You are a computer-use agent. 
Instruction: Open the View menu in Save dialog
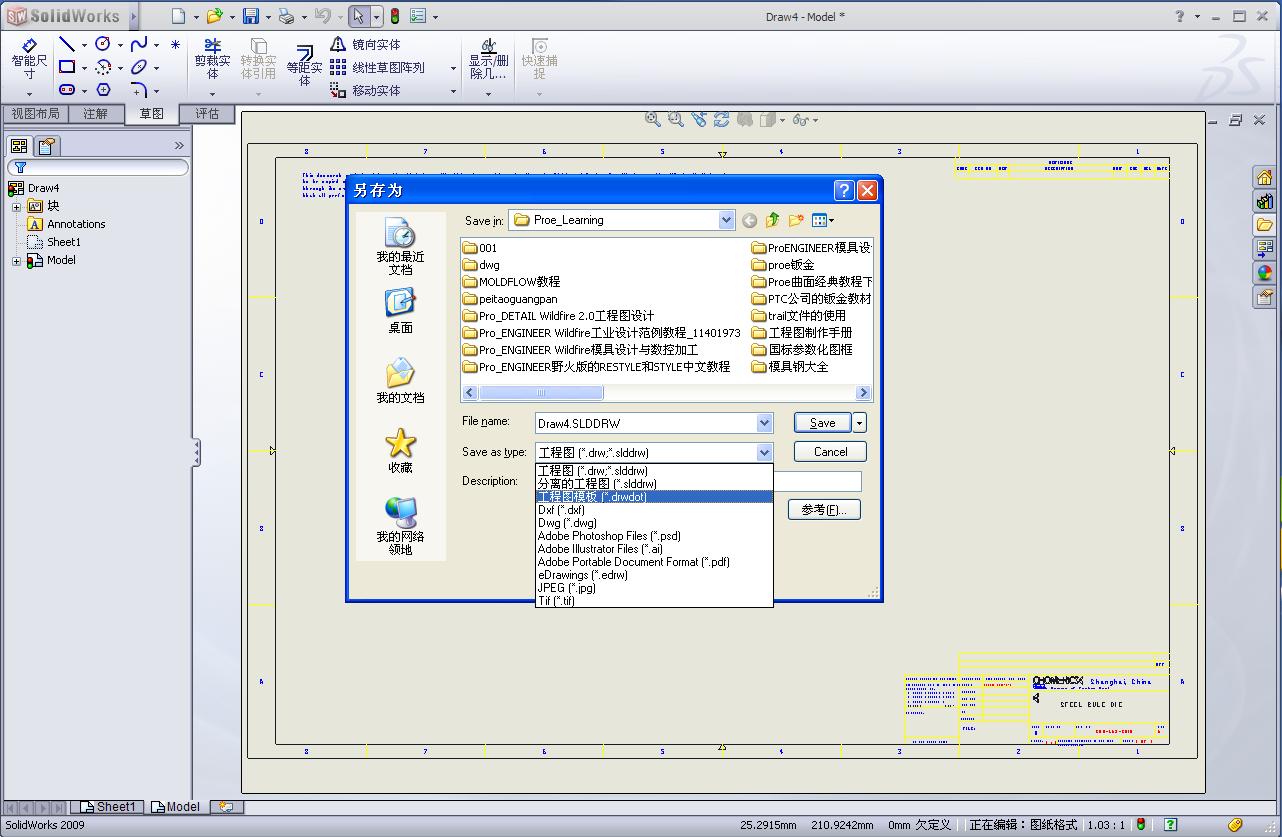tap(823, 220)
